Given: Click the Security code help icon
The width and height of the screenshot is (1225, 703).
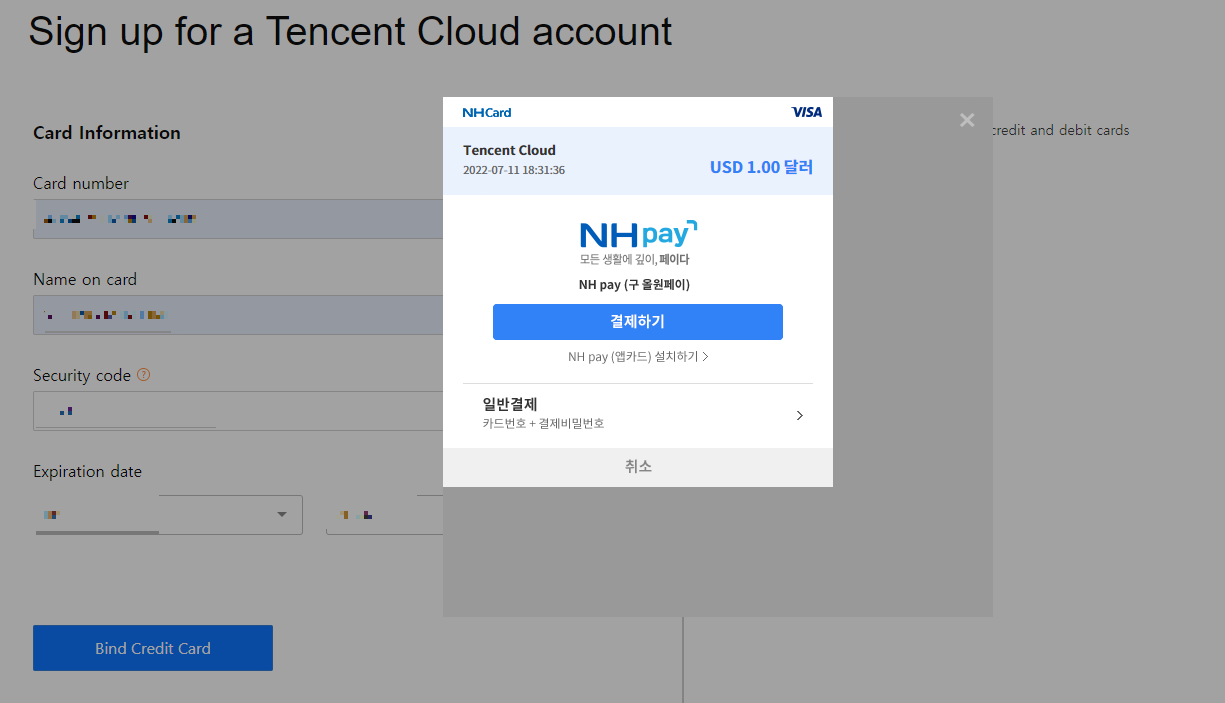Looking at the screenshot, I should pyautogui.click(x=144, y=375).
